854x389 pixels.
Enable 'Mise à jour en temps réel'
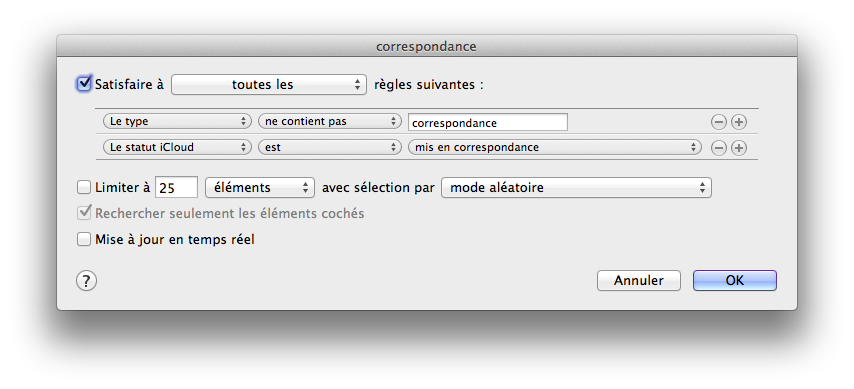click(x=84, y=239)
